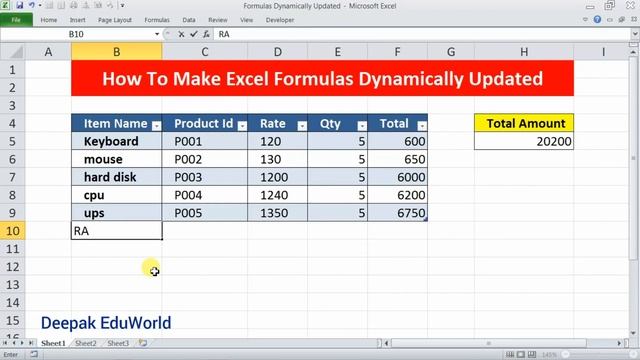Click the Excel application icon in title bar
This screenshot has width=640, height=360.
pos(5,5)
